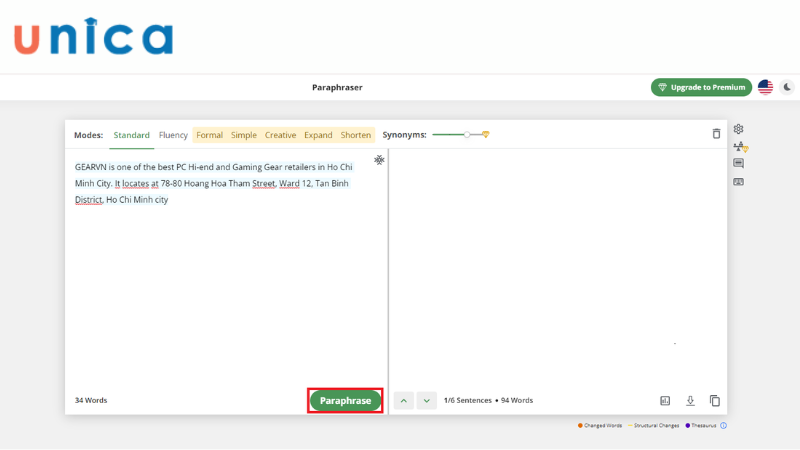Screen dimensions: 800x450
Task: Click the Upgrade to Premium button
Action: [701, 87]
